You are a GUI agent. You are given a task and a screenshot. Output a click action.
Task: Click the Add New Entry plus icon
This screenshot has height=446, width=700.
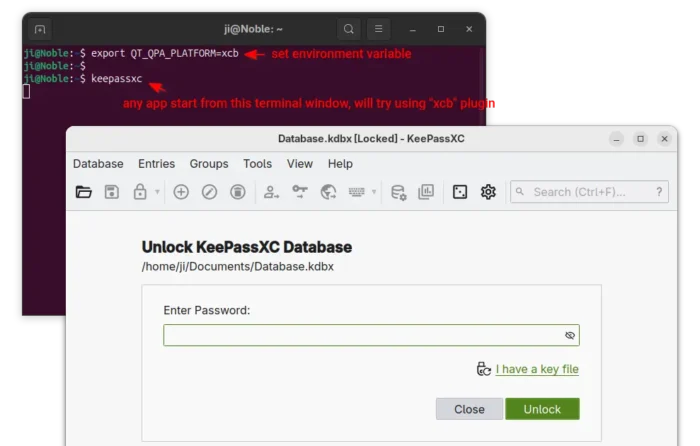[181, 192]
